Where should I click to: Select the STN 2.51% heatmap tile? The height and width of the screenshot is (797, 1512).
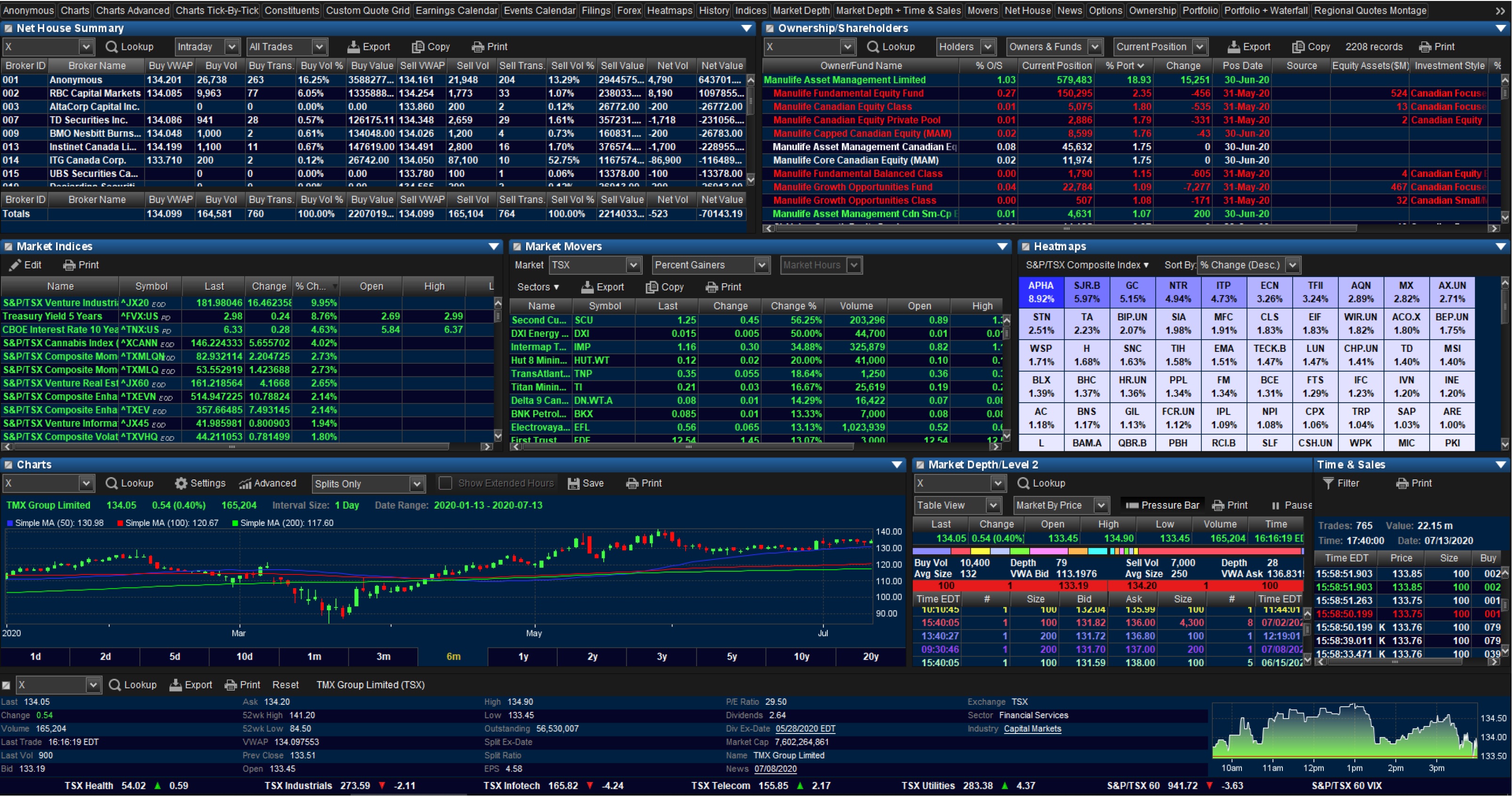(1040, 323)
